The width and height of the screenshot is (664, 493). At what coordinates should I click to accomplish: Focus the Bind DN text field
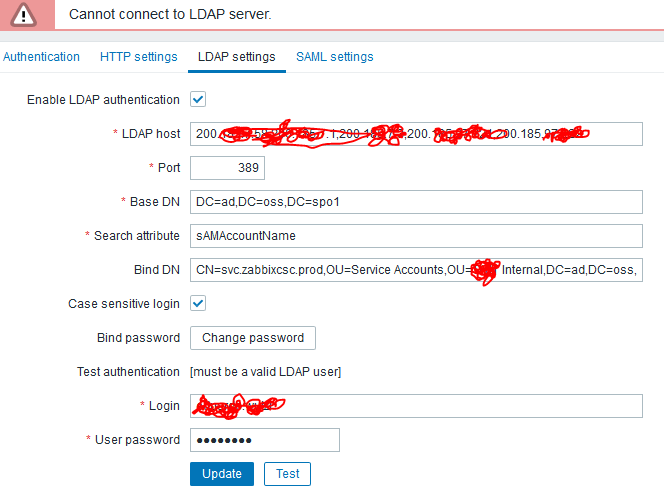point(415,270)
